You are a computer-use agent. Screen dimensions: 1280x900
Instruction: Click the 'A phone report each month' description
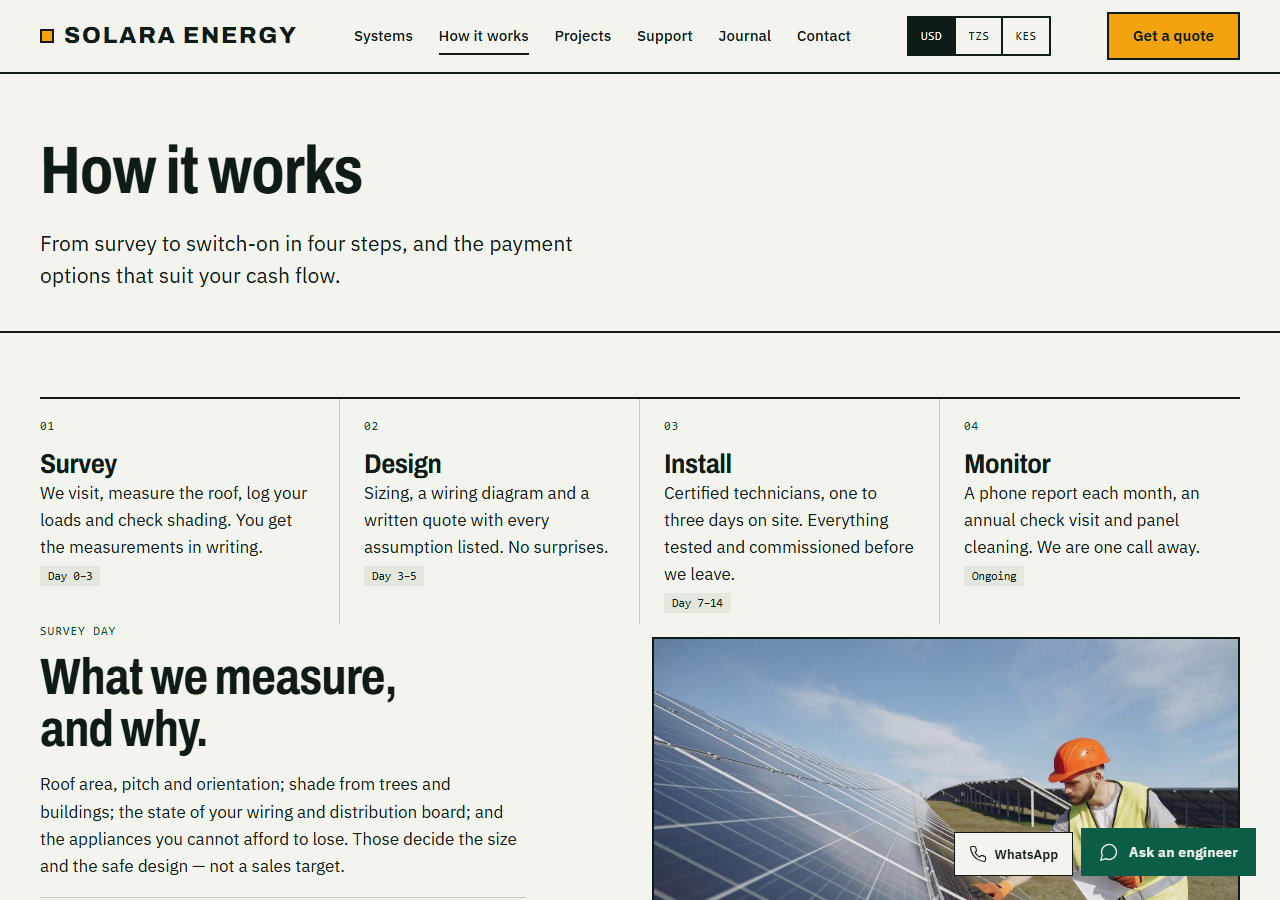coord(1082,520)
